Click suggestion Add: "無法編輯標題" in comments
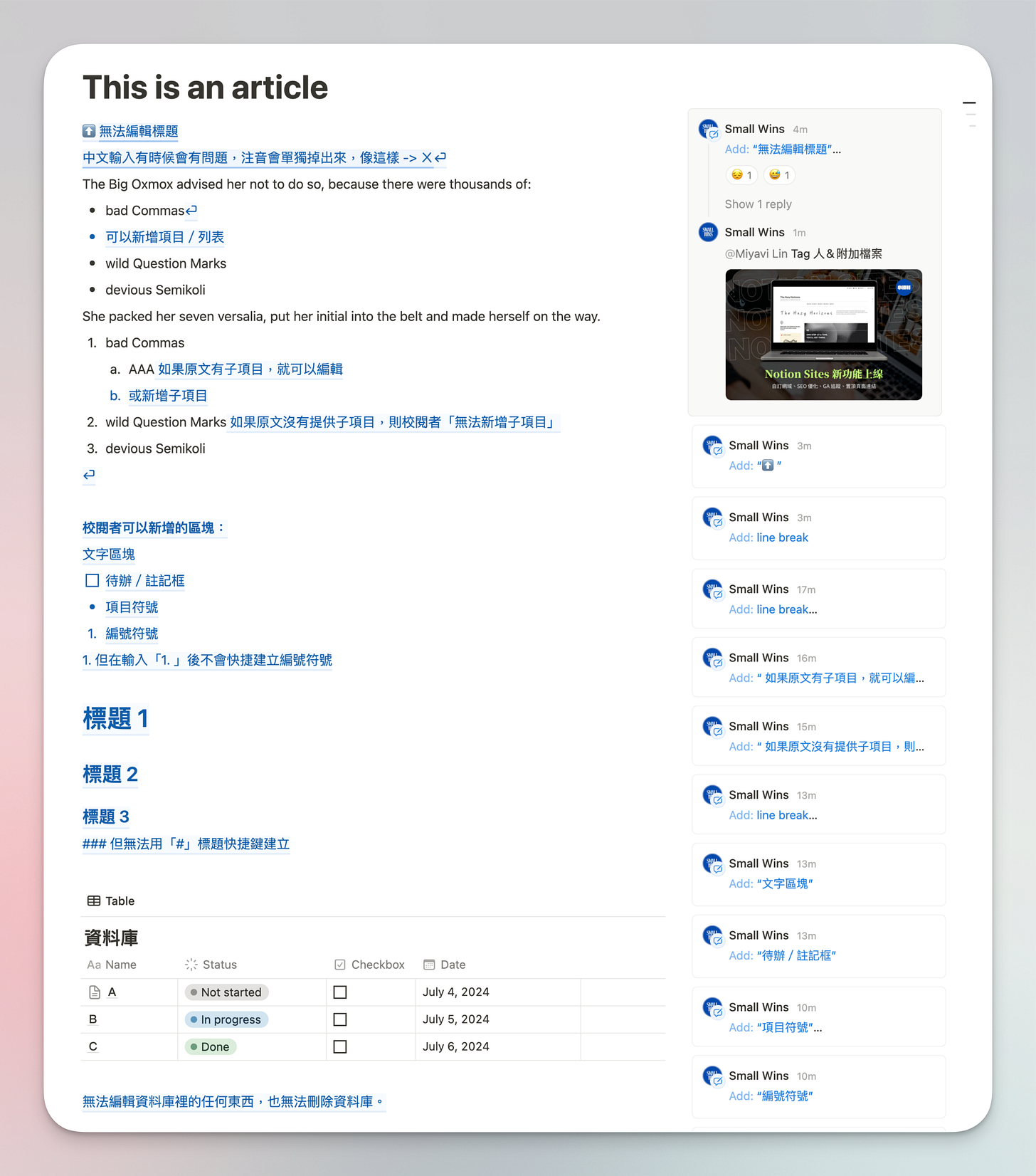This screenshot has height=1176, width=1036. coord(783,149)
